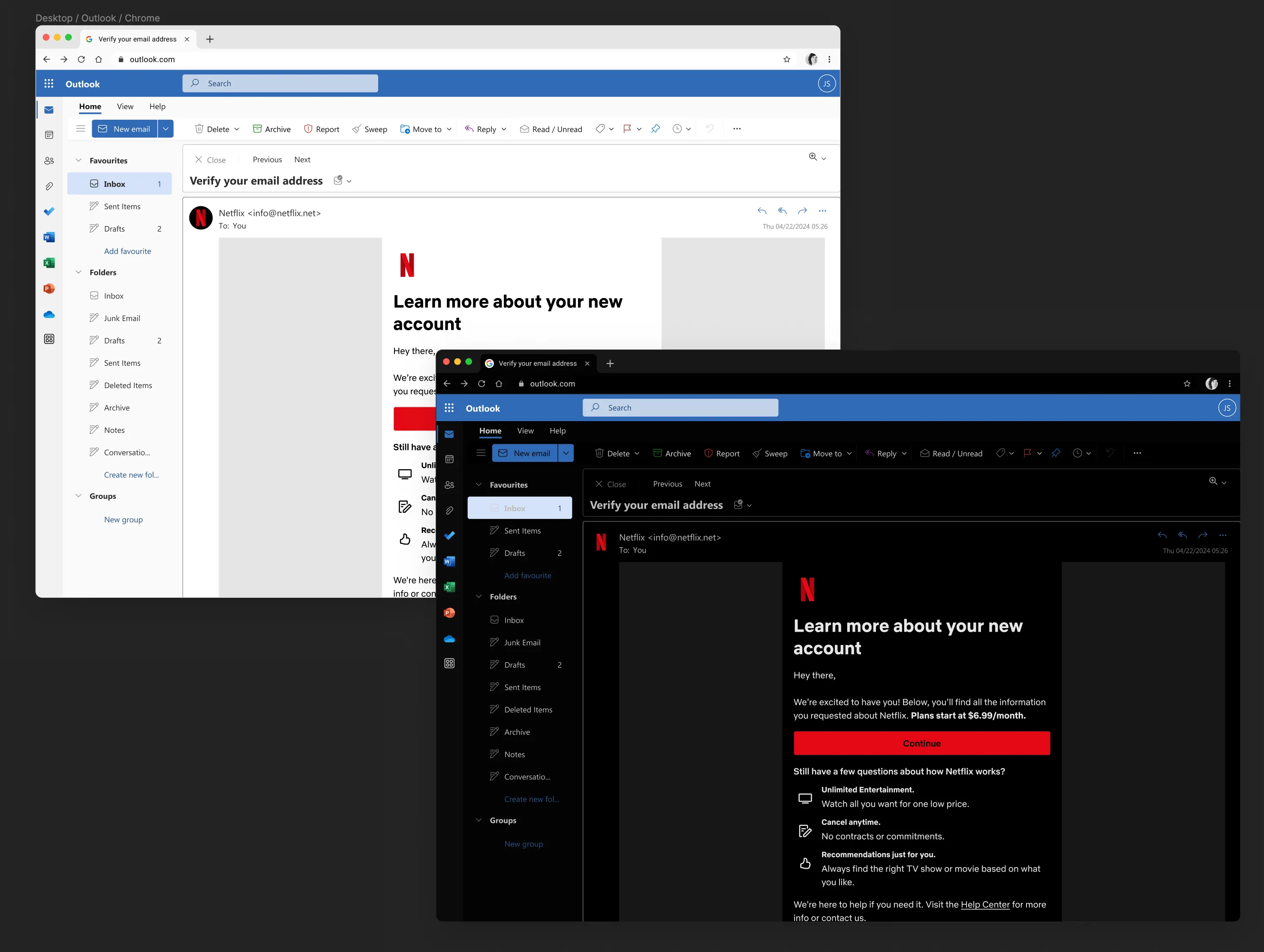This screenshot has width=1264, height=952.
Task: Expand the Delete dropdown in light window
Action: (237, 129)
